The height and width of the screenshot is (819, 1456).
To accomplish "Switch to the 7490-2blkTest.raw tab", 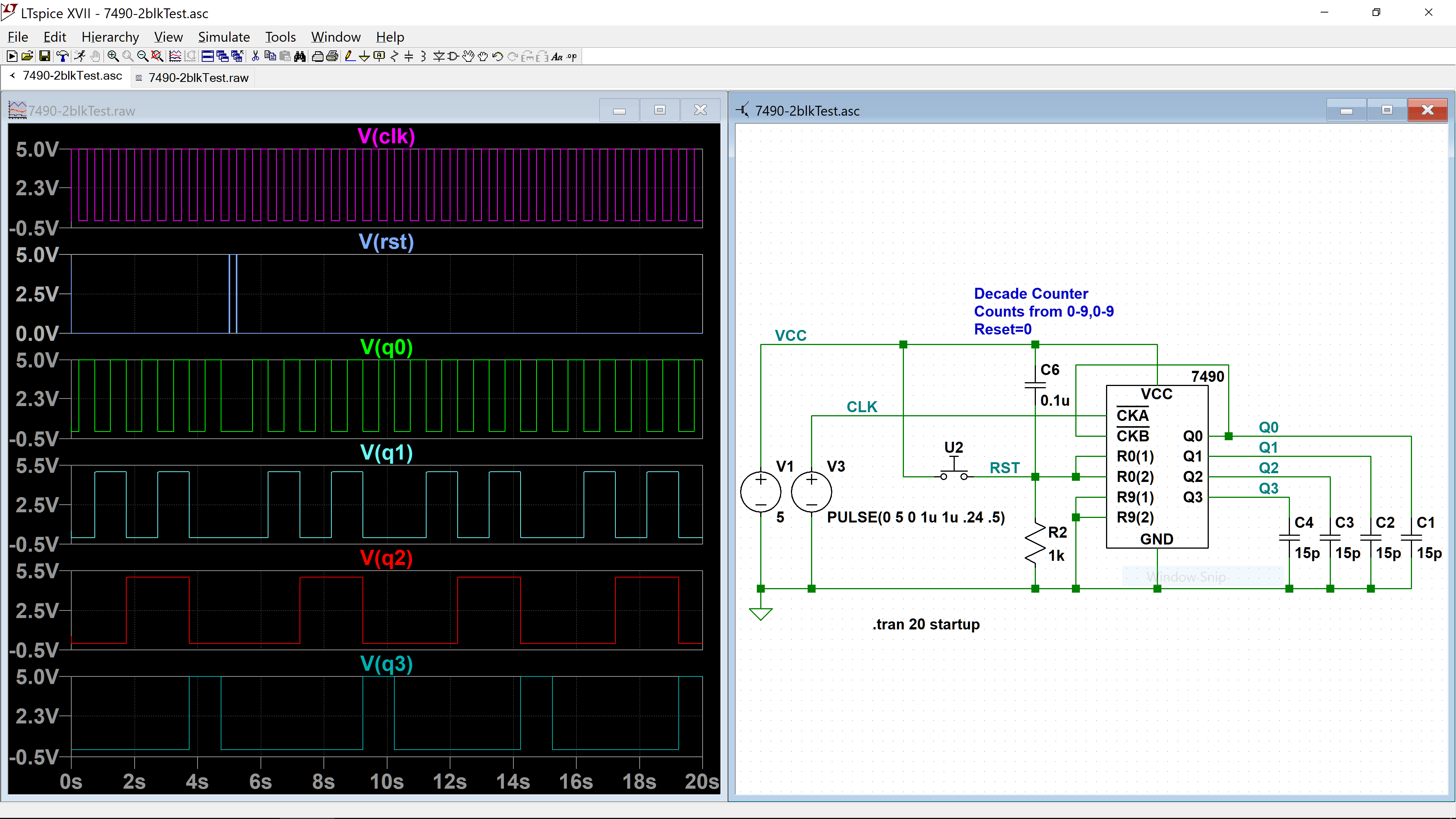I will [x=193, y=77].
